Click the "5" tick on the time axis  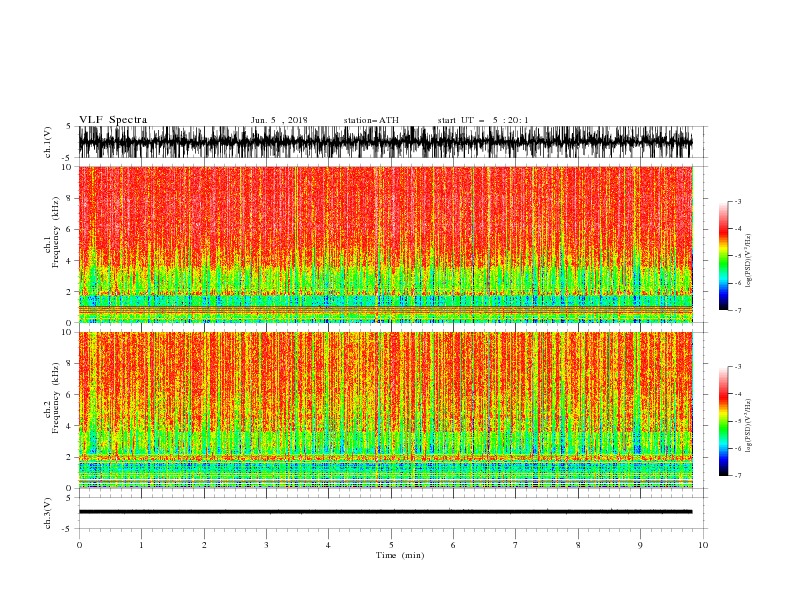tap(391, 545)
